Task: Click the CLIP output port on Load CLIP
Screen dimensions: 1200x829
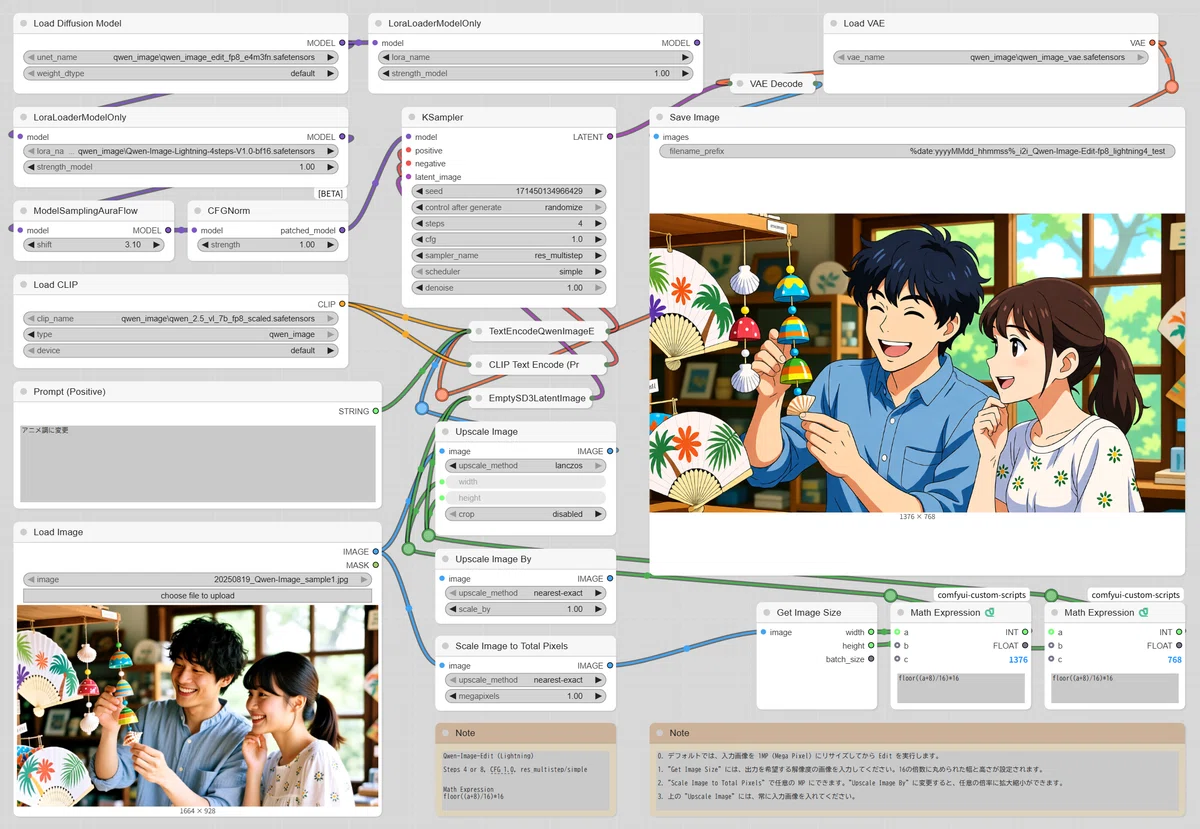Action: (x=342, y=304)
